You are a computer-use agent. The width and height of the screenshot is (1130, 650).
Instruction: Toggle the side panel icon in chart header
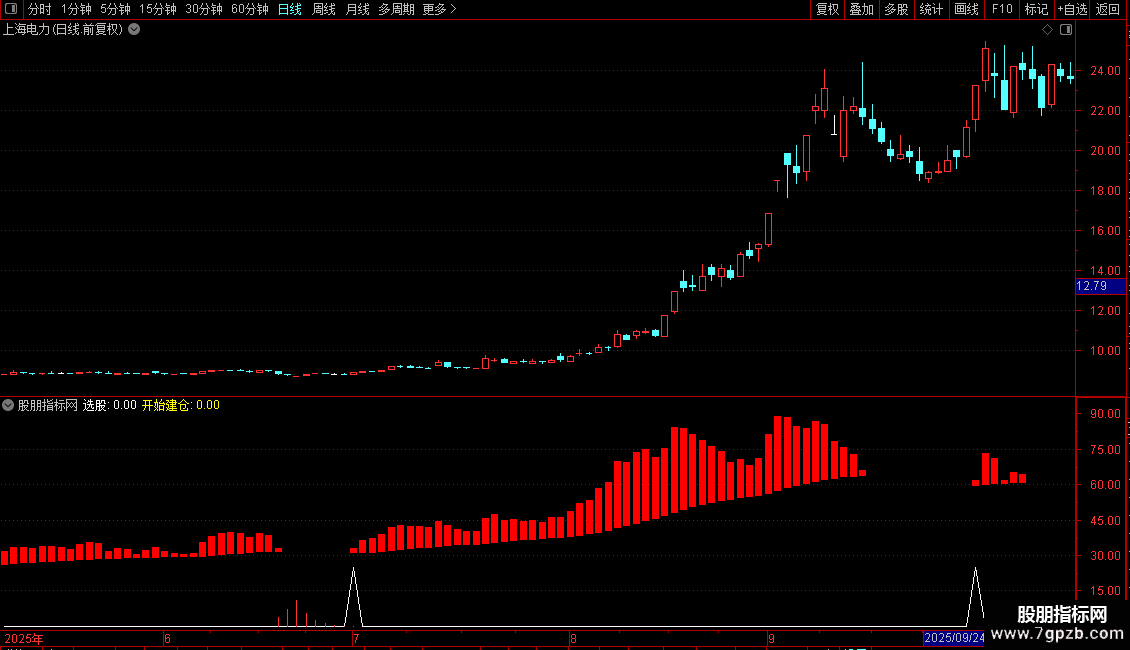[x=1066, y=30]
